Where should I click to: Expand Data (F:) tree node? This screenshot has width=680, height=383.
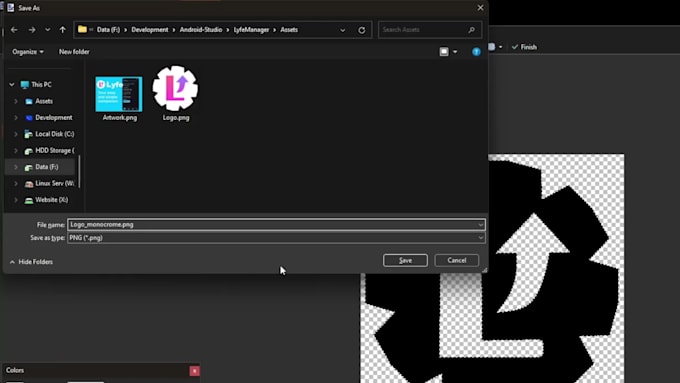coord(16,167)
